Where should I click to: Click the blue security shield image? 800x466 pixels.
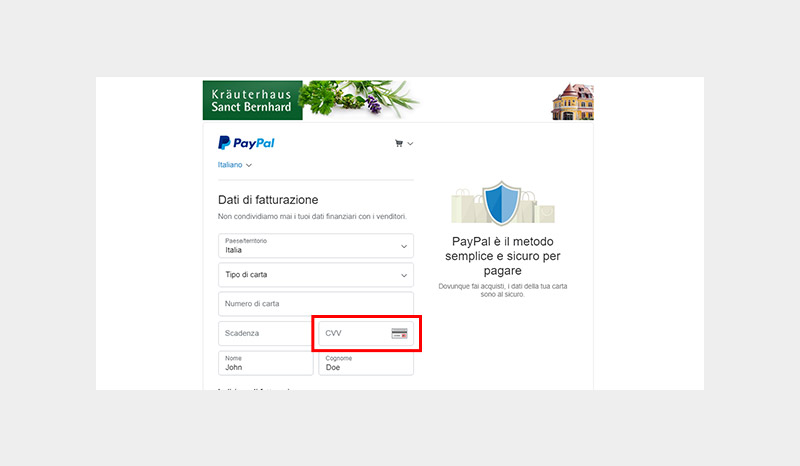502,203
